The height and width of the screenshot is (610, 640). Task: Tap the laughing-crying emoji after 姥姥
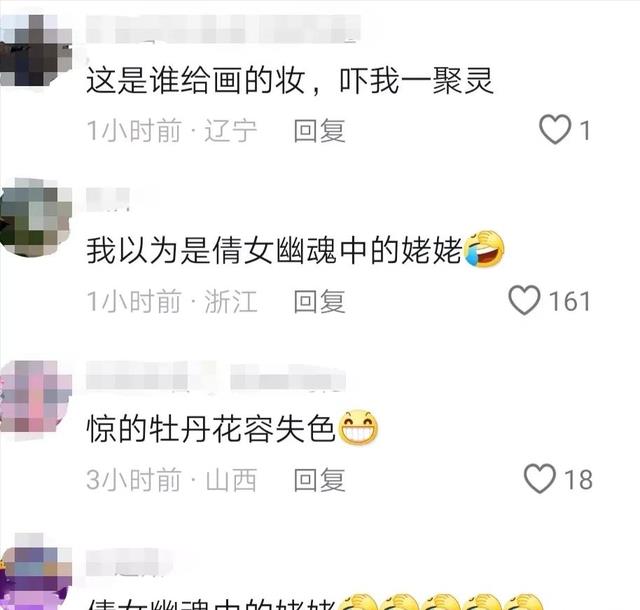[x=484, y=249]
